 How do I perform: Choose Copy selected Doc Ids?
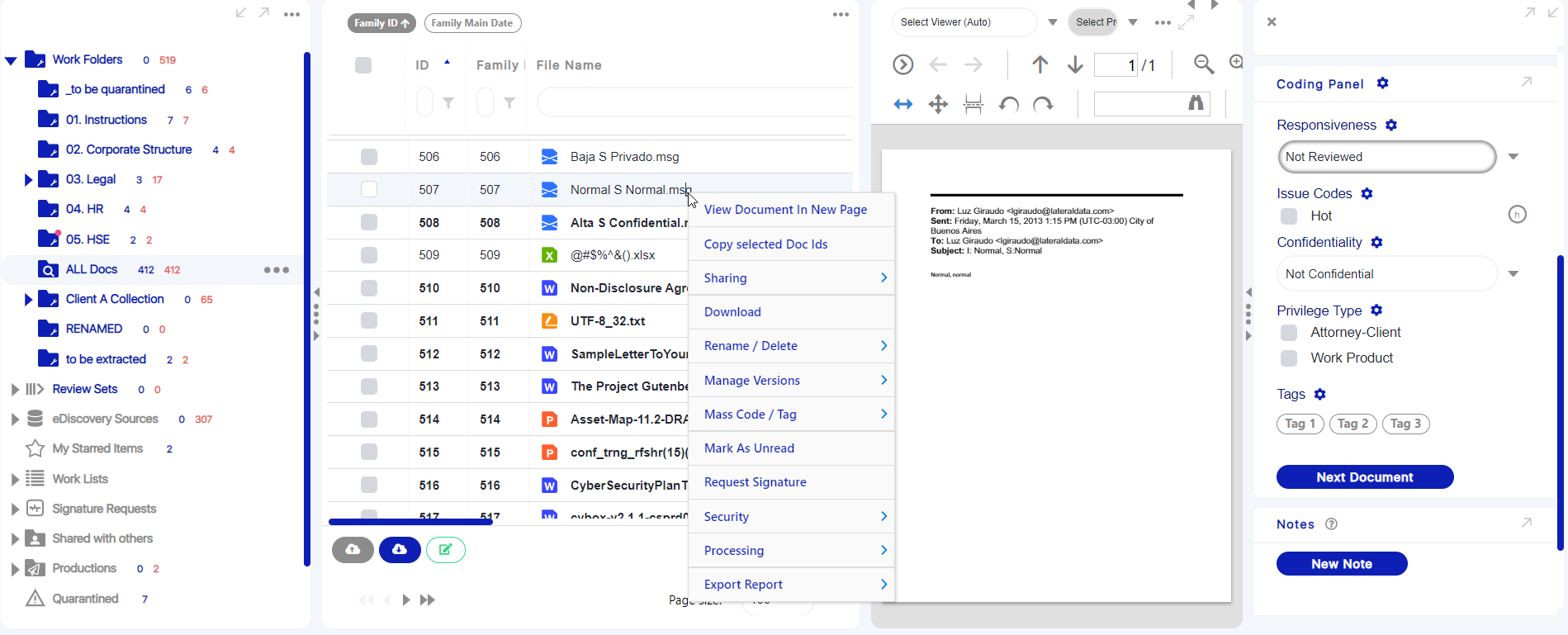point(791,244)
